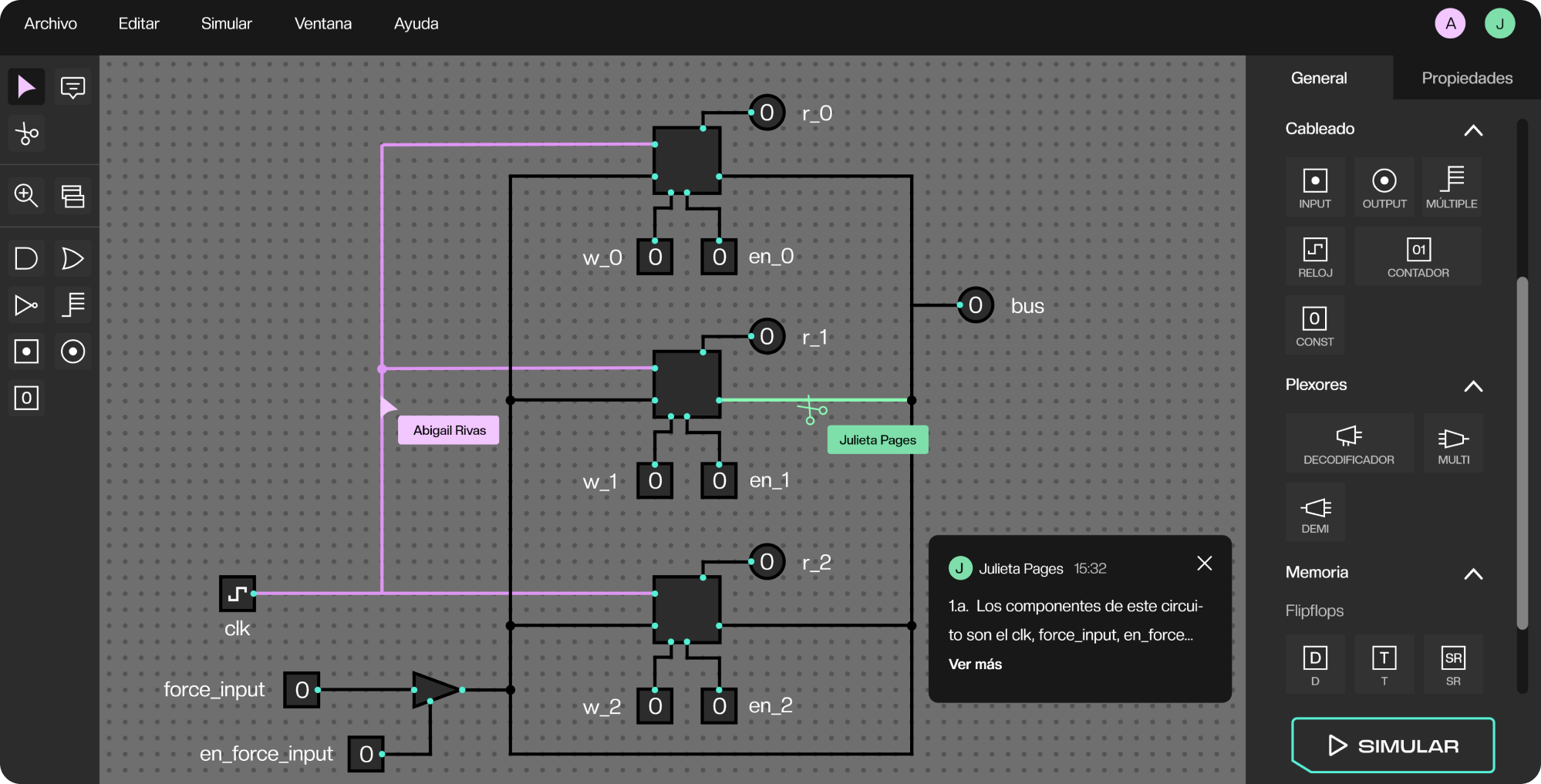Select the pointer arrow tool
1541x784 pixels.
pos(26,87)
